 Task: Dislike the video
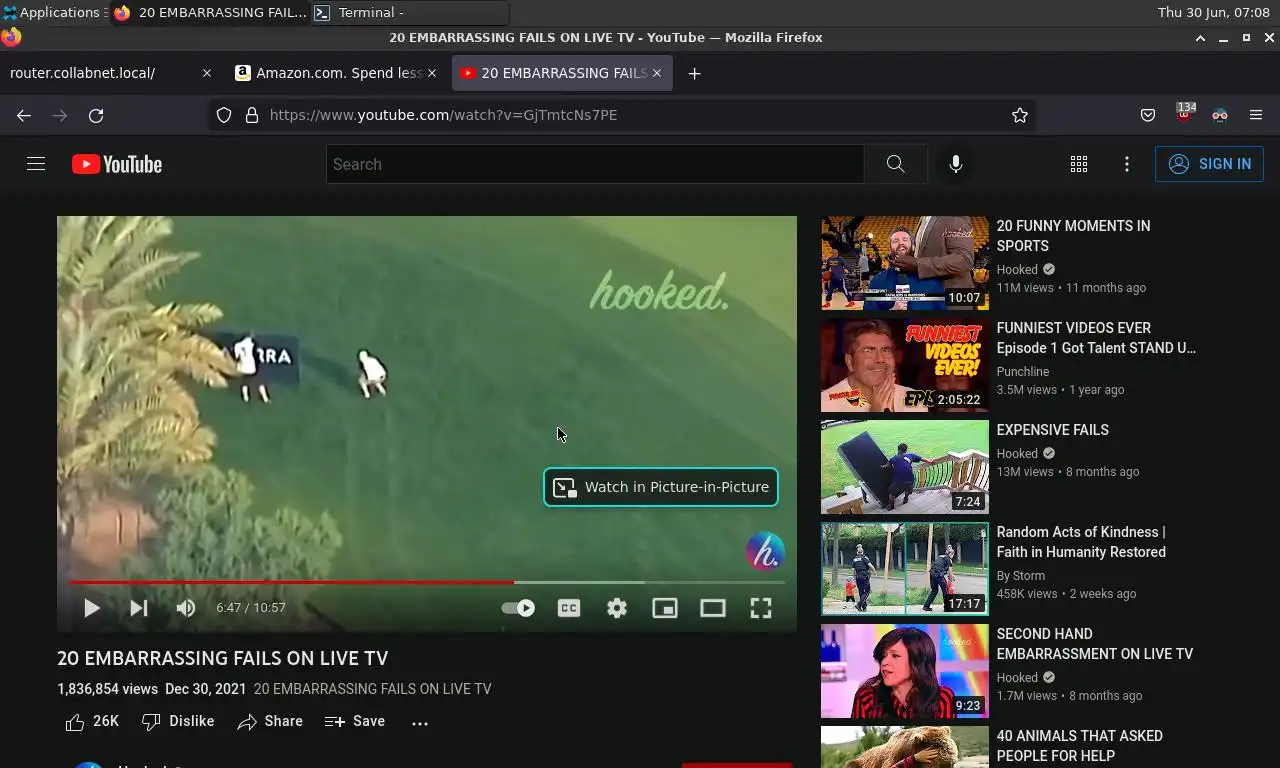pyautogui.click(x=178, y=721)
